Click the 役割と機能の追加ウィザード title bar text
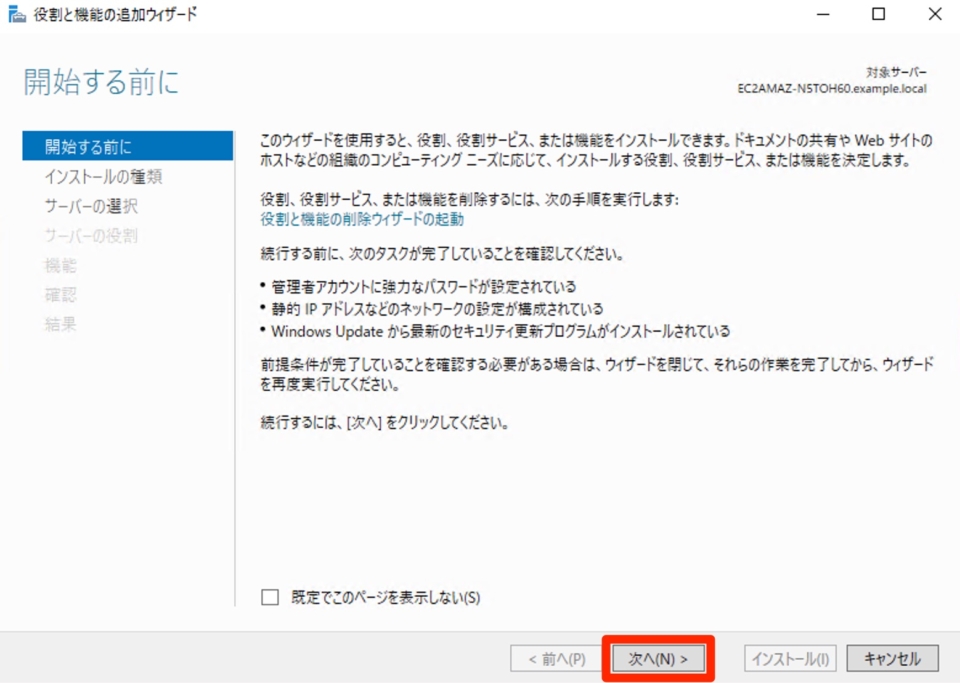Viewport: 960px width, 683px height. tap(115, 14)
